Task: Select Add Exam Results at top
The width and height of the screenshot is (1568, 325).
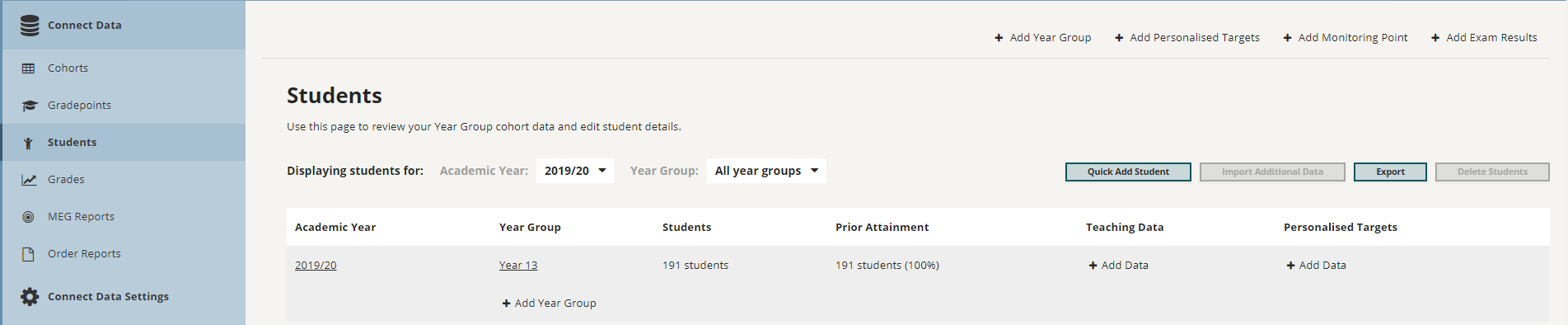Action: click(1484, 38)
